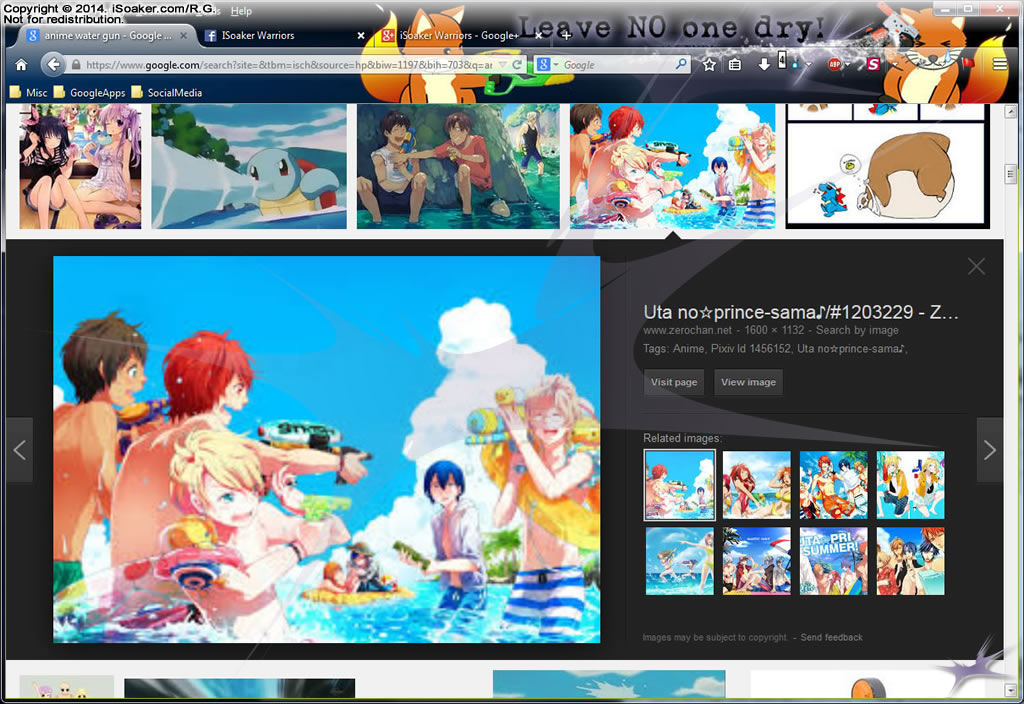Go to the browser home page

(21, 65)
